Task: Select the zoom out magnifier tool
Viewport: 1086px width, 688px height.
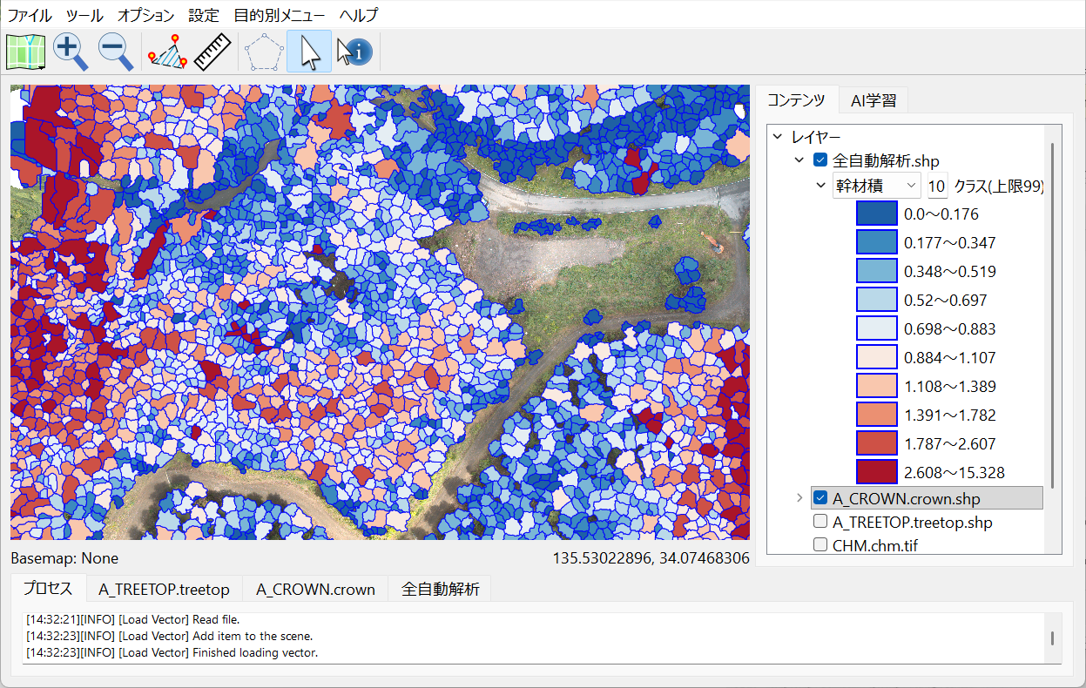Action: coord(115,52)
